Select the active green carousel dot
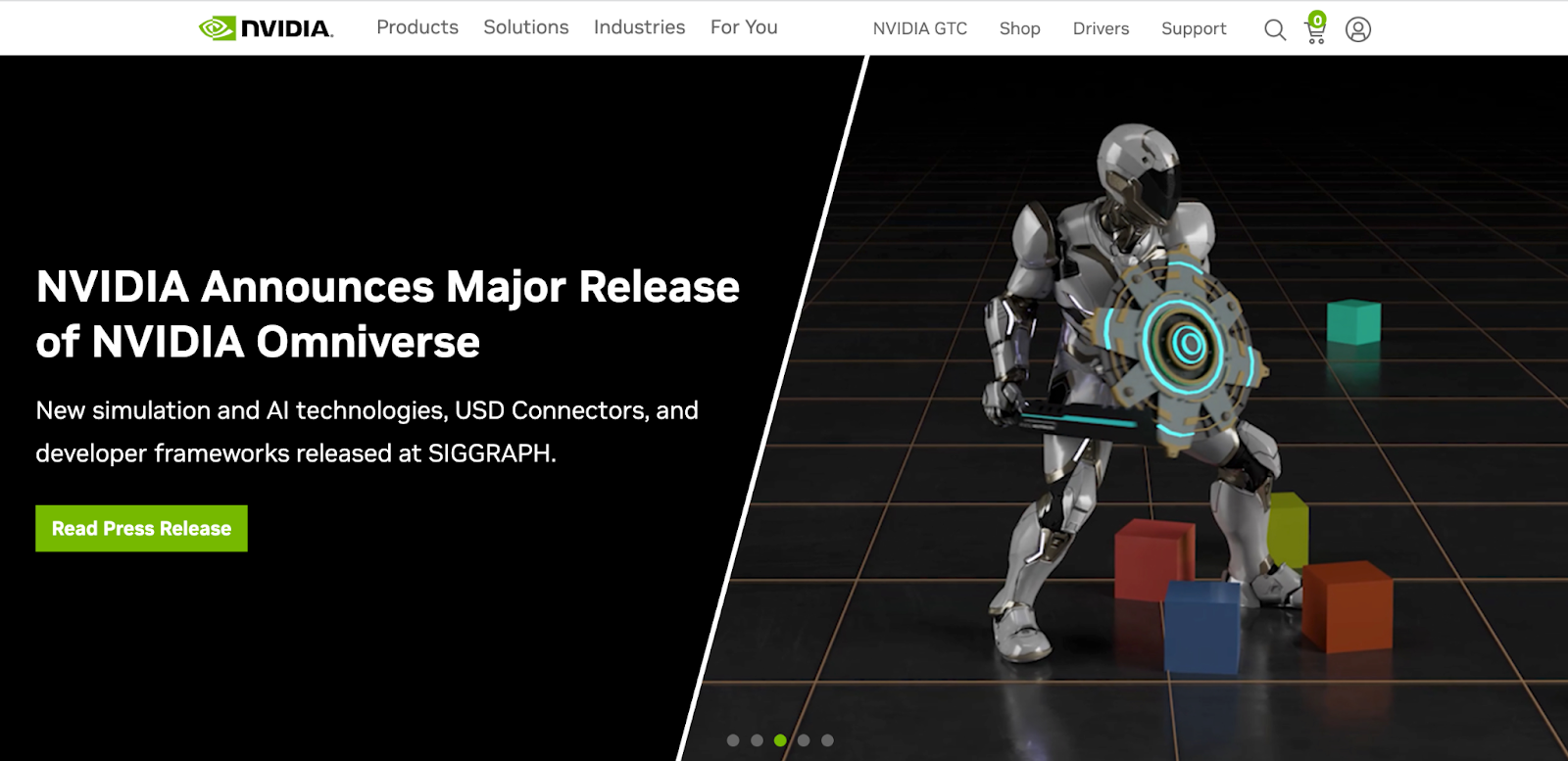 (780, 740)
